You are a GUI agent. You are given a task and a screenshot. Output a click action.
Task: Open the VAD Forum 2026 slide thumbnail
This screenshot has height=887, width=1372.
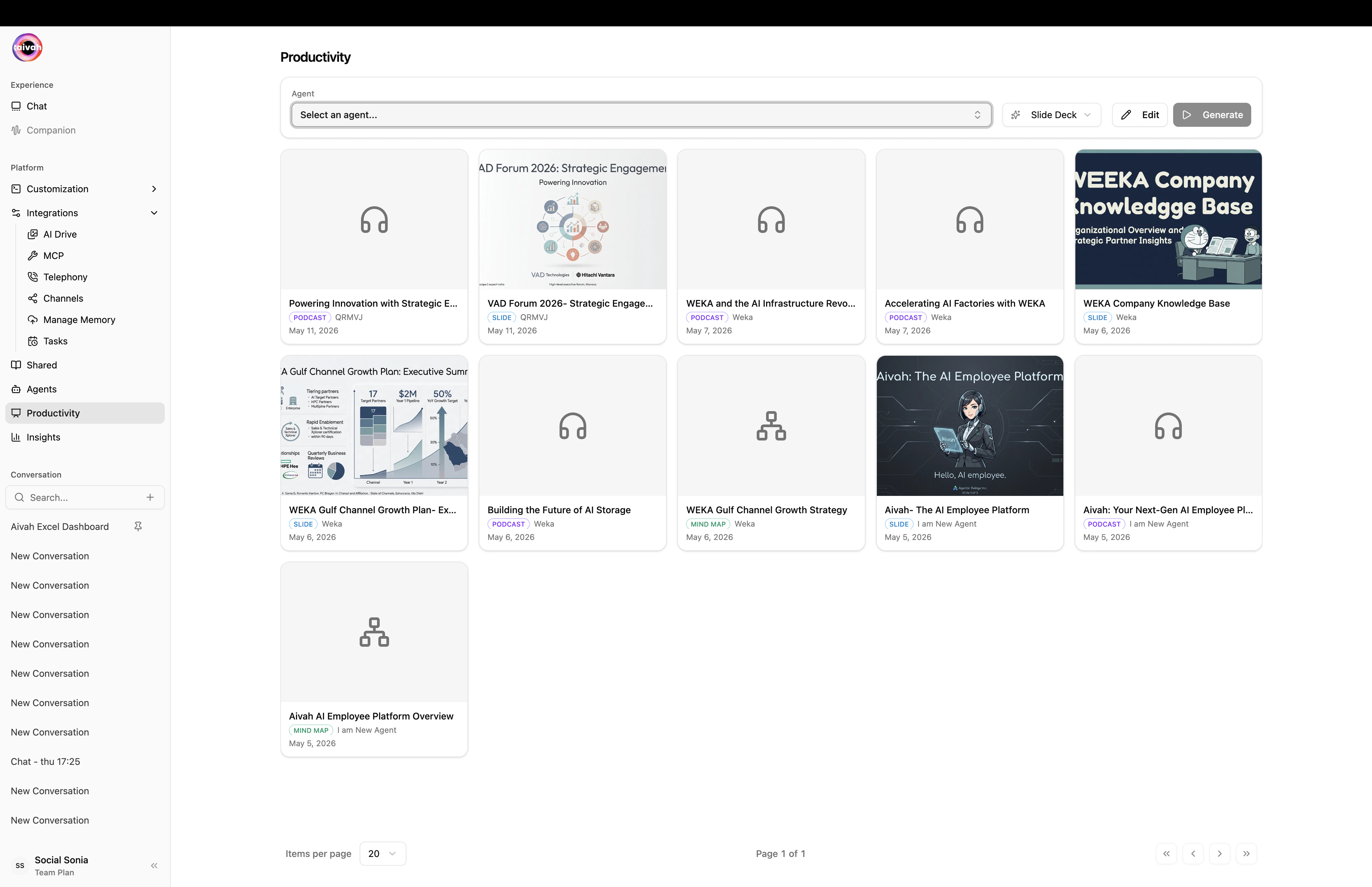pos(573,220)
